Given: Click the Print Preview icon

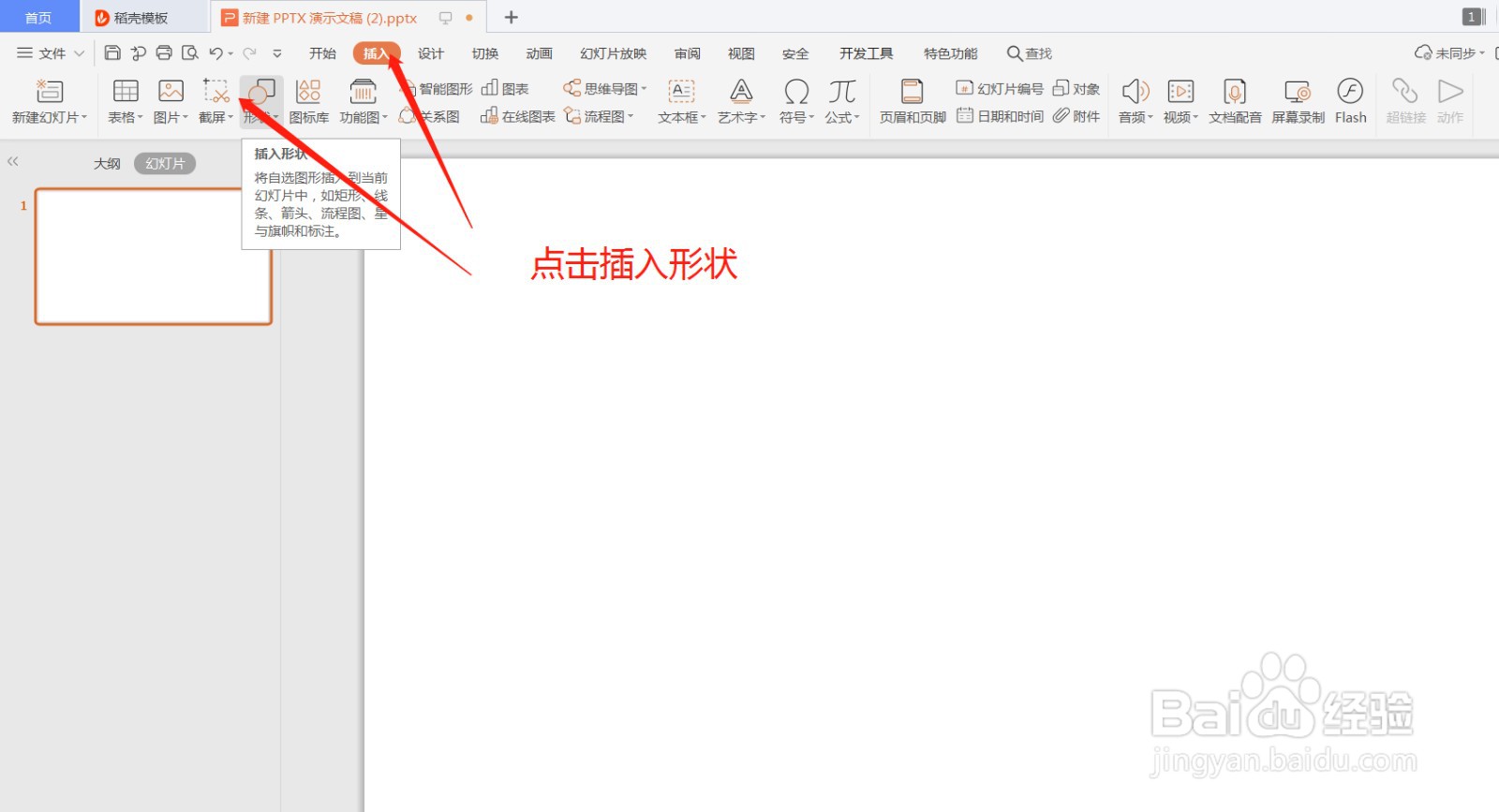Looking at the screenshot, I should click(x=190, y=53).
